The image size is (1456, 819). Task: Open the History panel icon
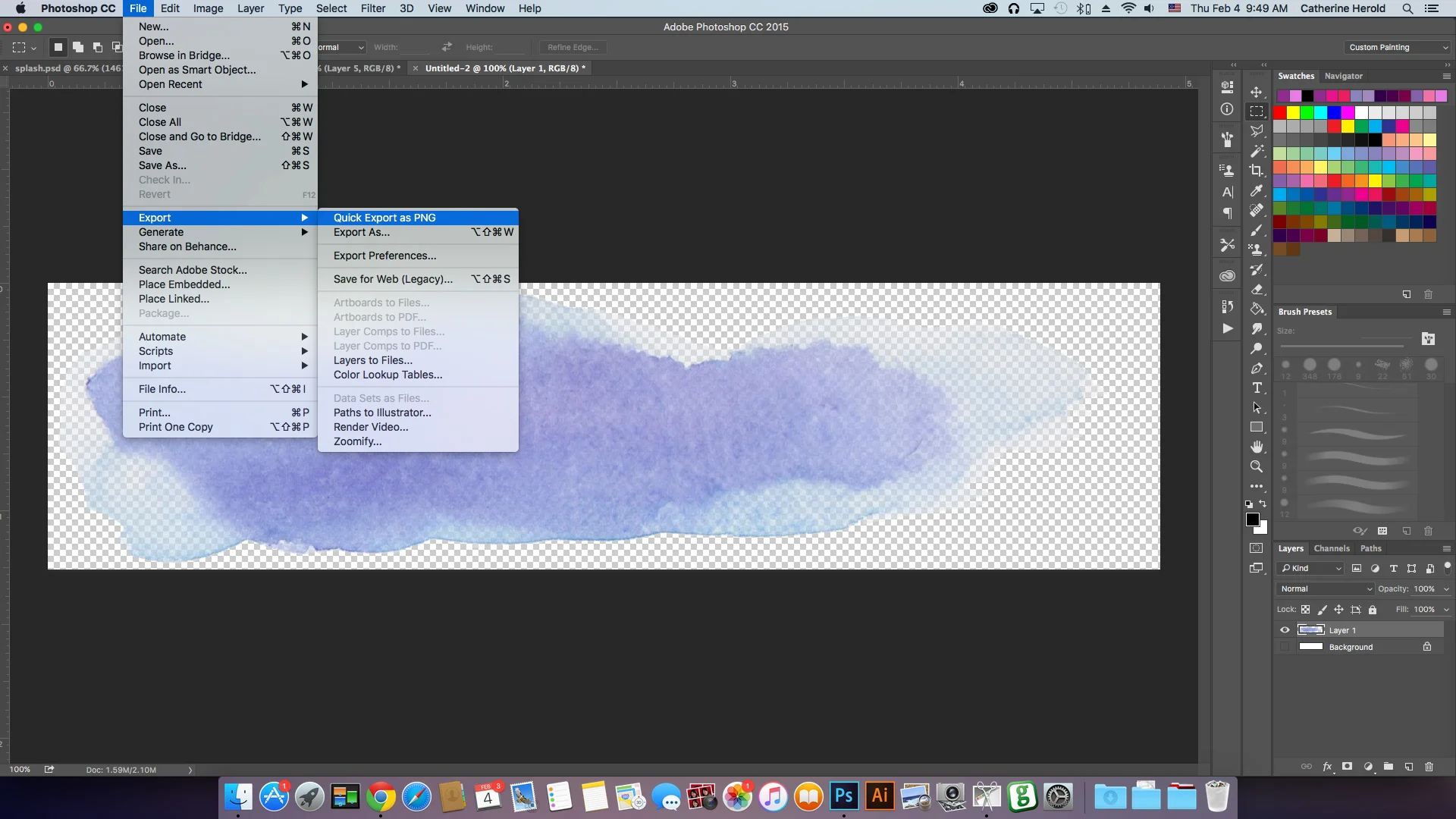1227,306
